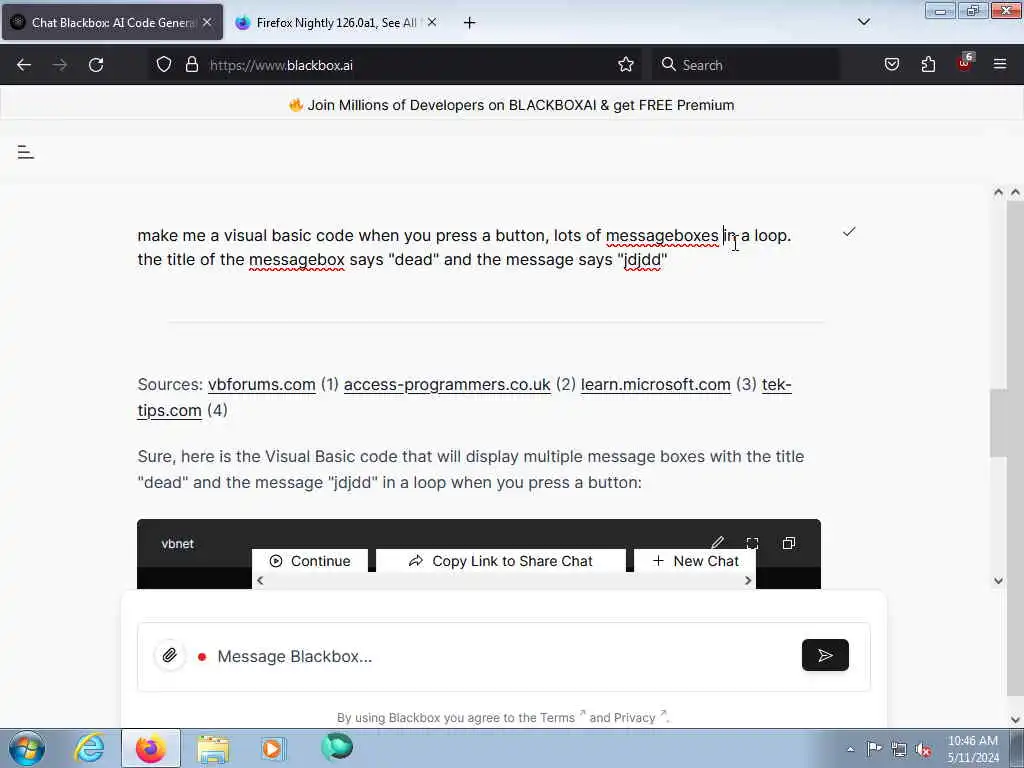Show hidden system tray icons

850,749
